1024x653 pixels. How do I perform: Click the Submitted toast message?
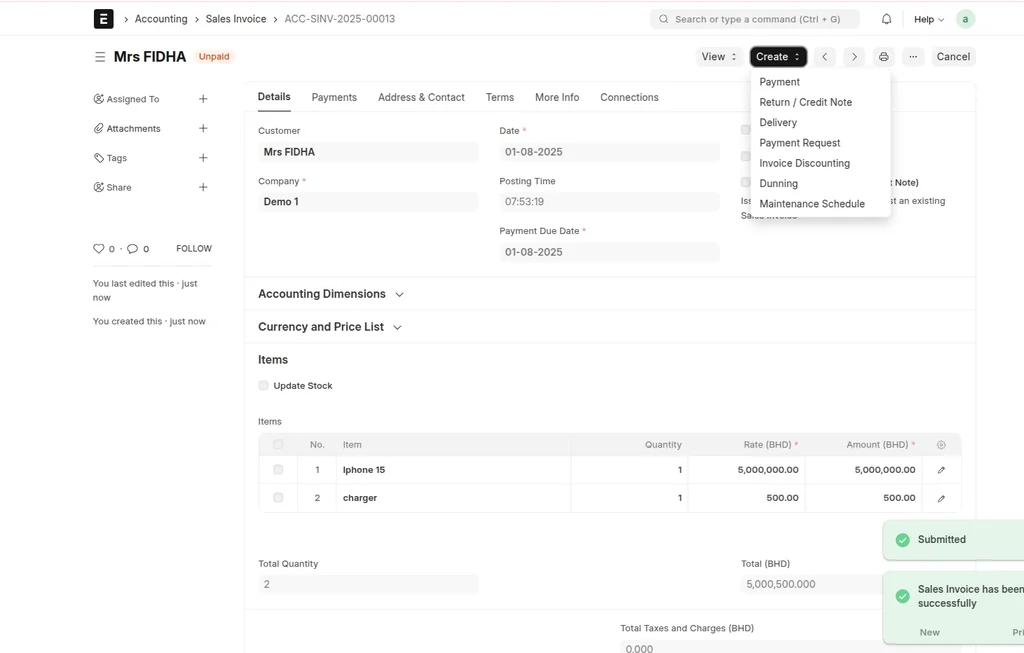[941, 539]
